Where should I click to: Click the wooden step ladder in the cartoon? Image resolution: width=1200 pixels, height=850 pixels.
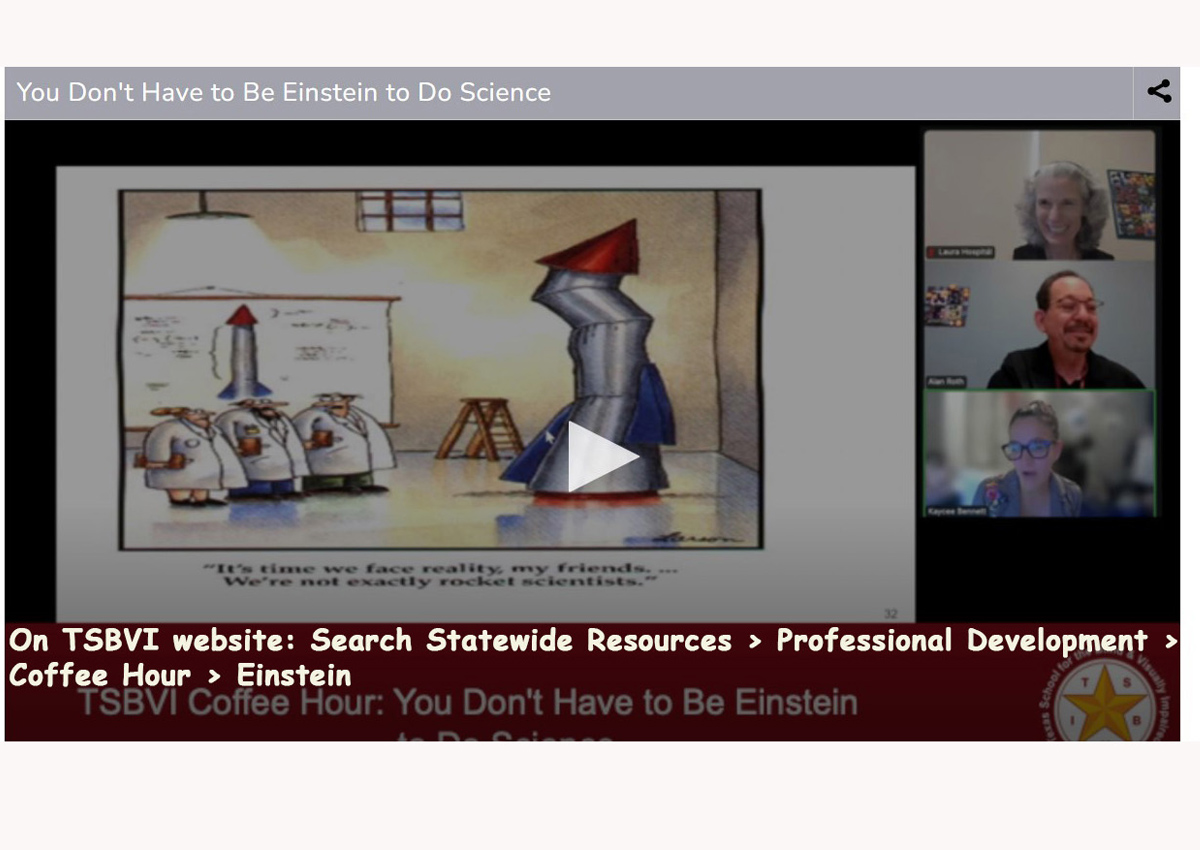coord(481,428)
